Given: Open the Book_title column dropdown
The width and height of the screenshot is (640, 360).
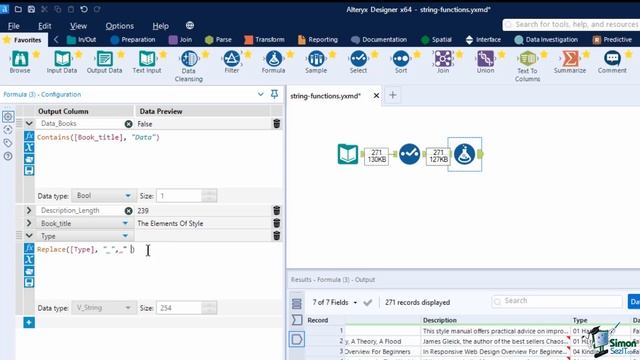Looking at the screenshot, I should pos(125,223).
